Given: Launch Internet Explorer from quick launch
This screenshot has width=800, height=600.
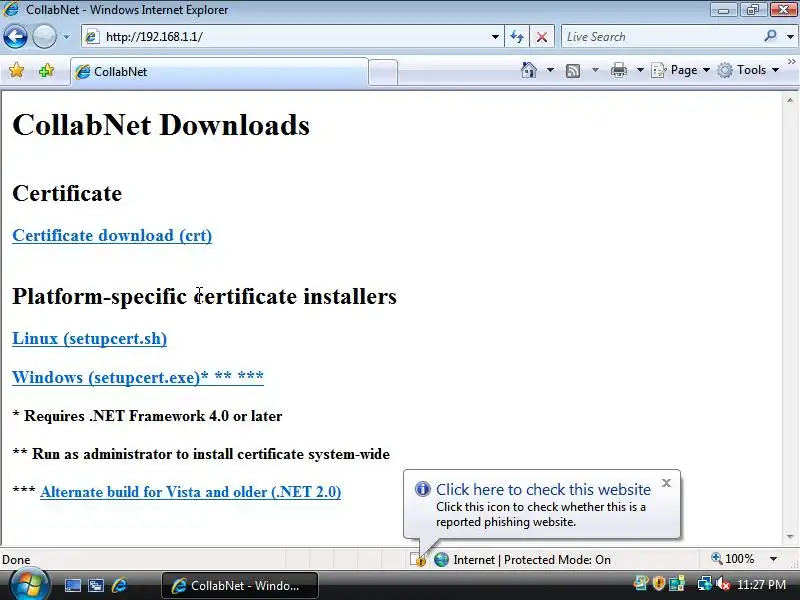Looking at the screenshot, I should tap(119, 586).
